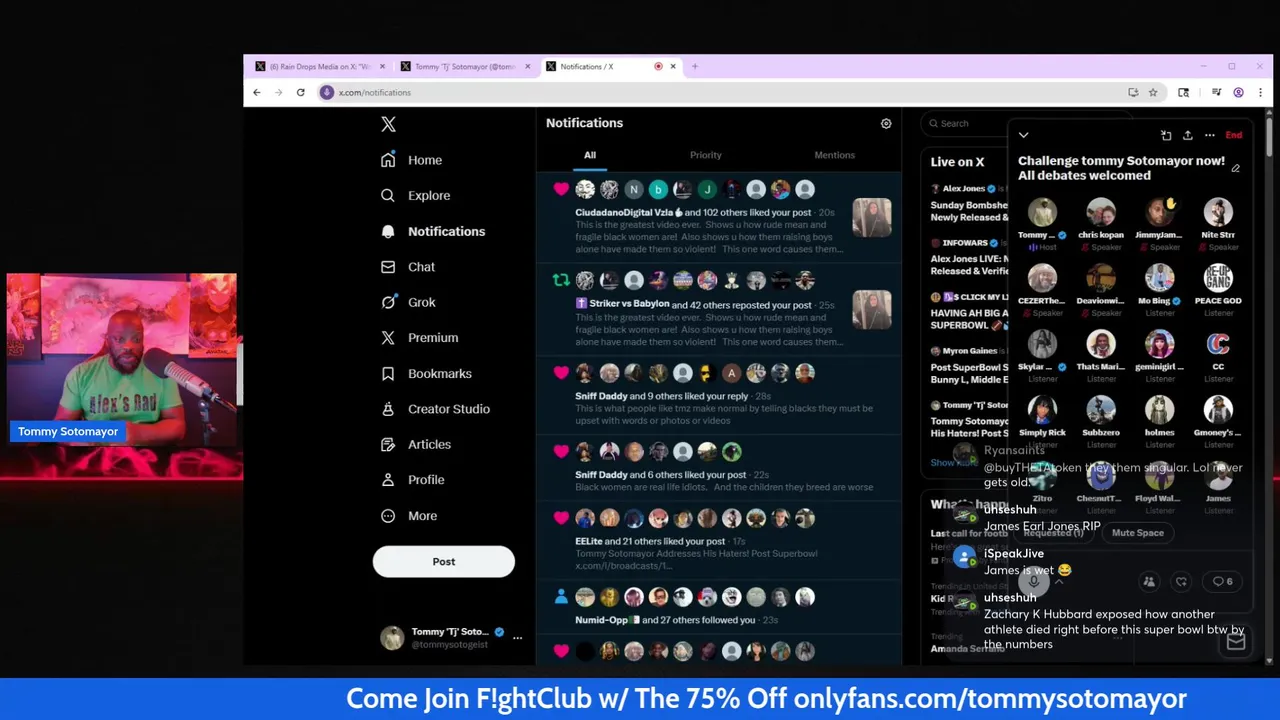Open notification settings gear icon
This screenshot has width=1280, height=720.
tap(886, 123)
